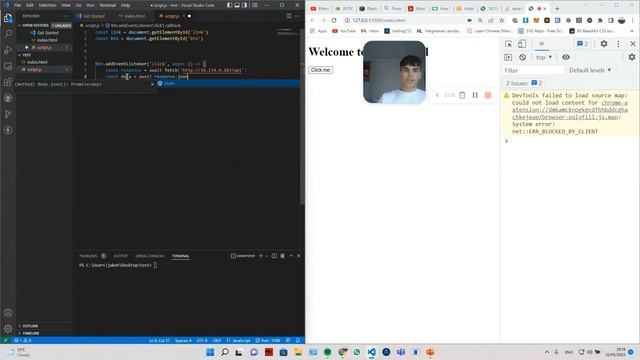Viewport: 640px width, 360px height.
Task: Open Run and Debug view in VS Code
Action: [x=8, y=50]
